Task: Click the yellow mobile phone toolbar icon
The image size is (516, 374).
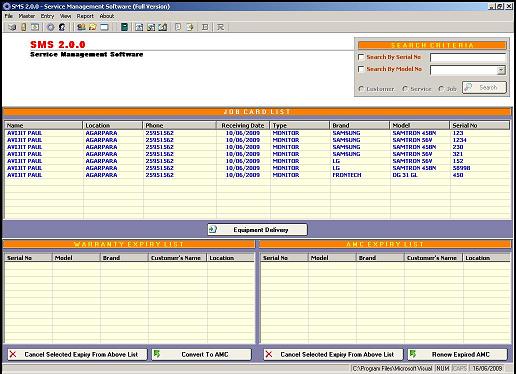Action: click(24, 27)
